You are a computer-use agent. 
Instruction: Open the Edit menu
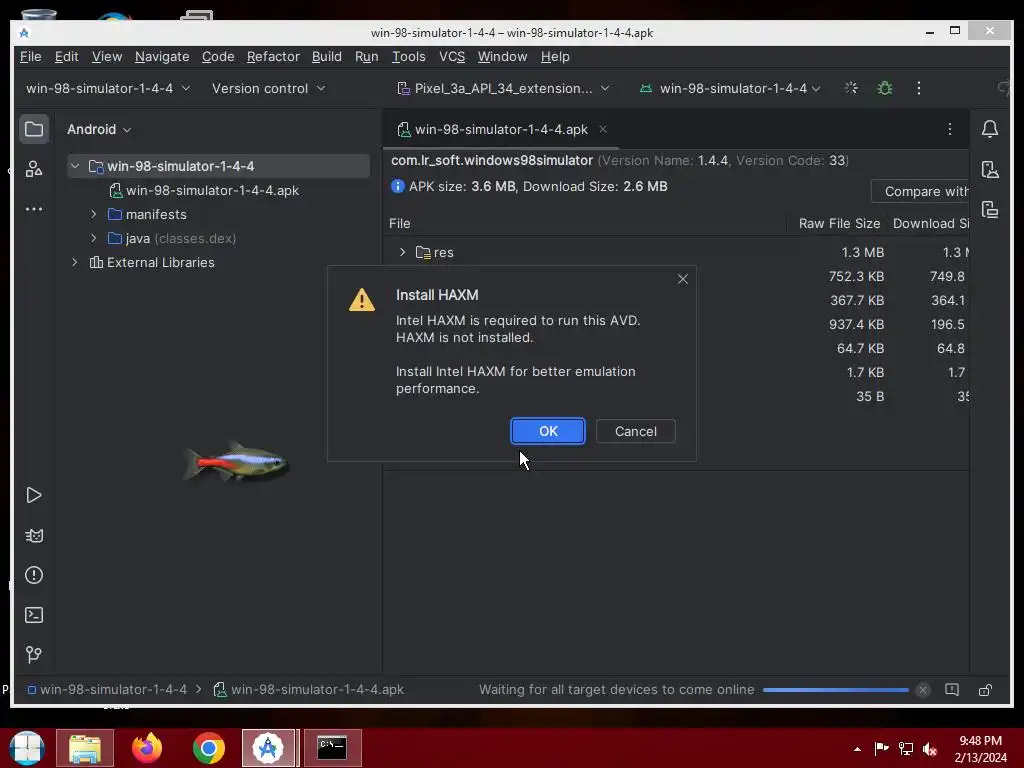66,57
